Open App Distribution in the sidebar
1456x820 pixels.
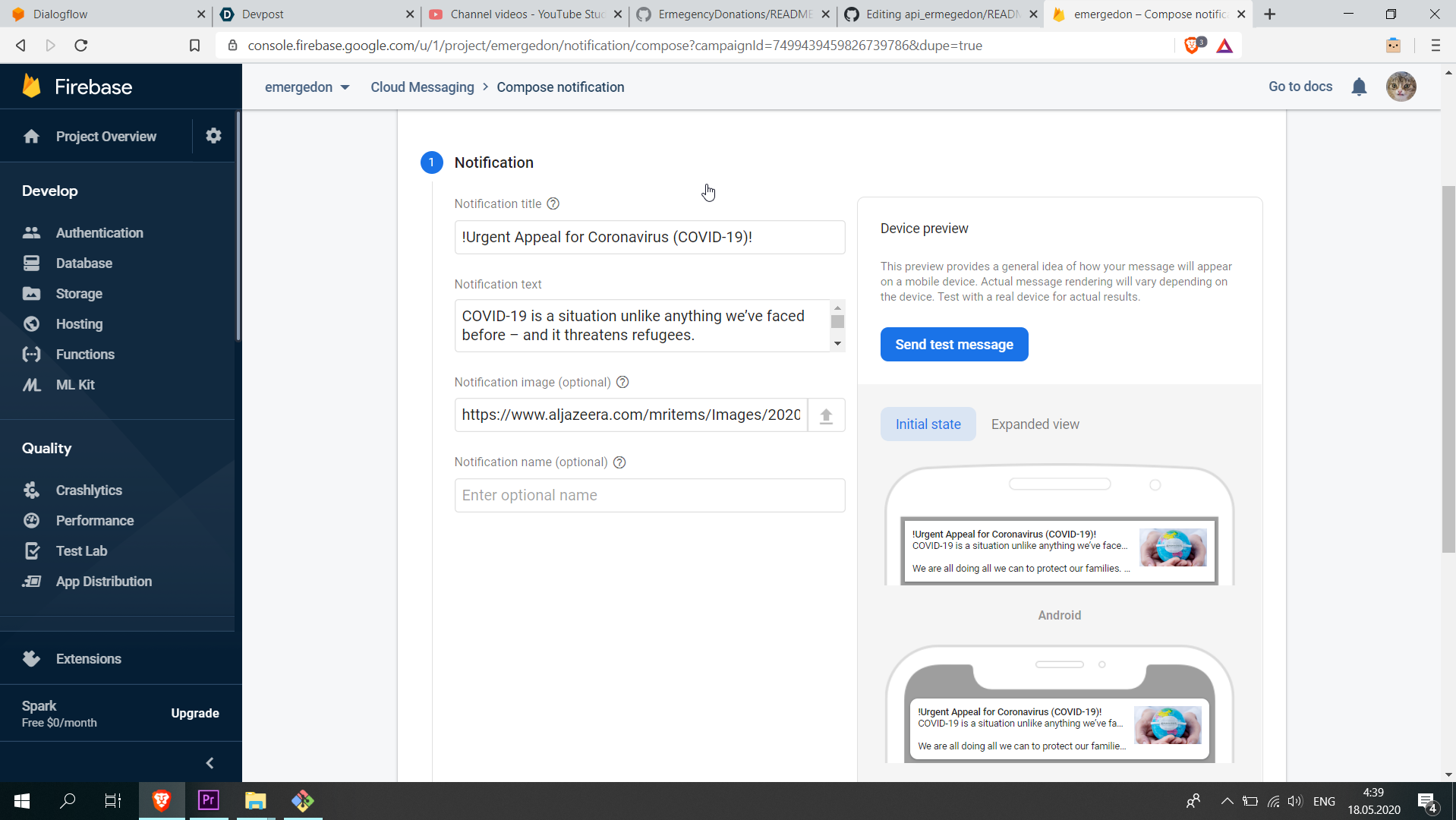104,582
